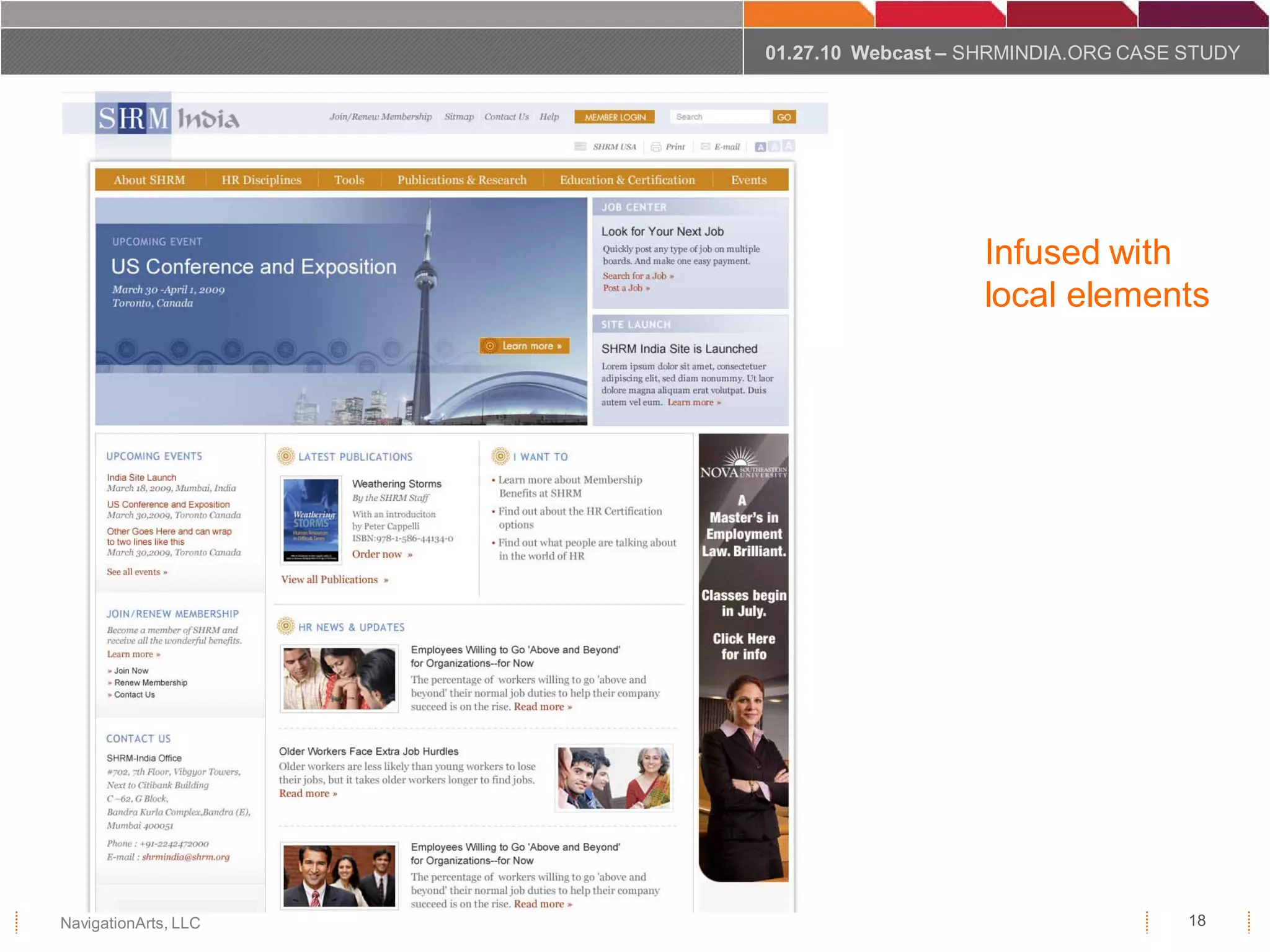Open the India Site Launch event
1270x952 pixels.
141,477
